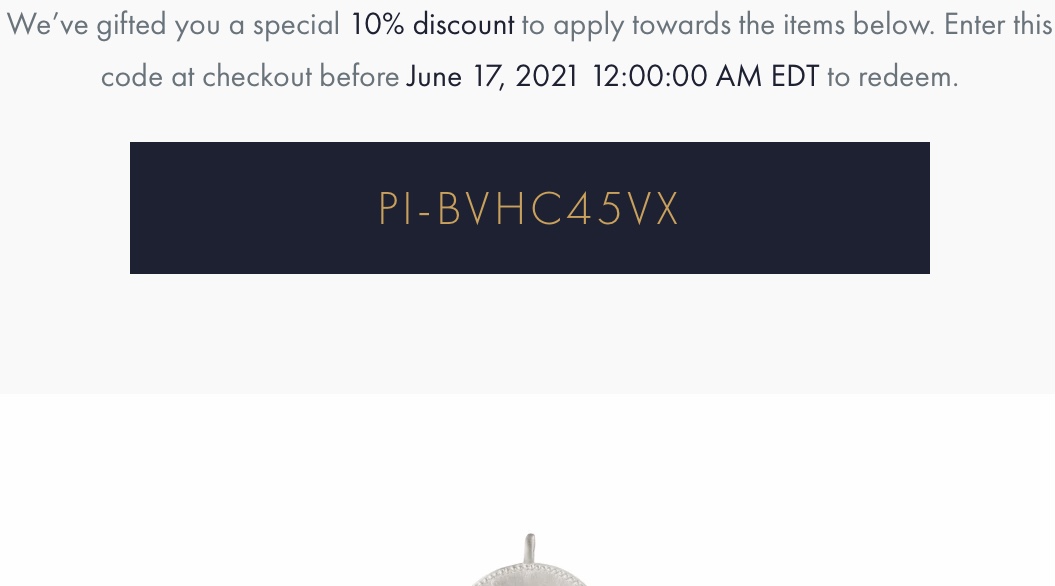The height and width of the screenshot is (586, 1055).
Task: Click the "Enter this" text on first line
Action: point(998,25)
